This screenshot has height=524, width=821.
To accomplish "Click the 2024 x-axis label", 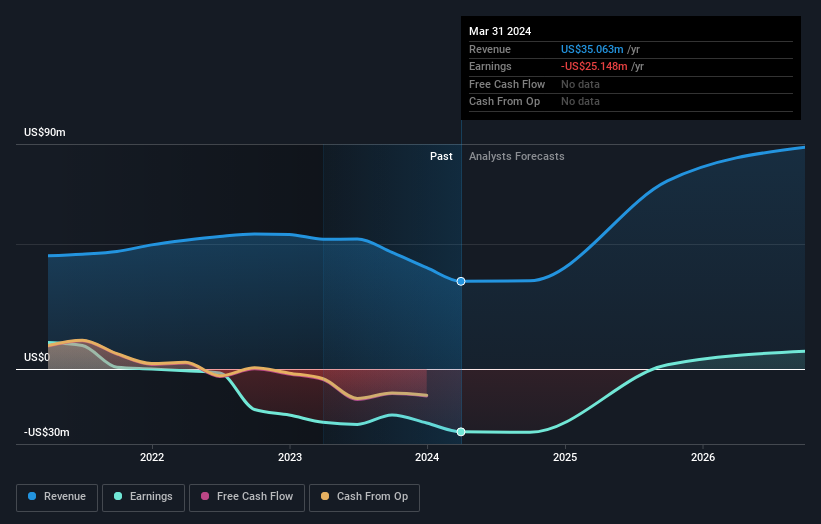I will [427, 458].
